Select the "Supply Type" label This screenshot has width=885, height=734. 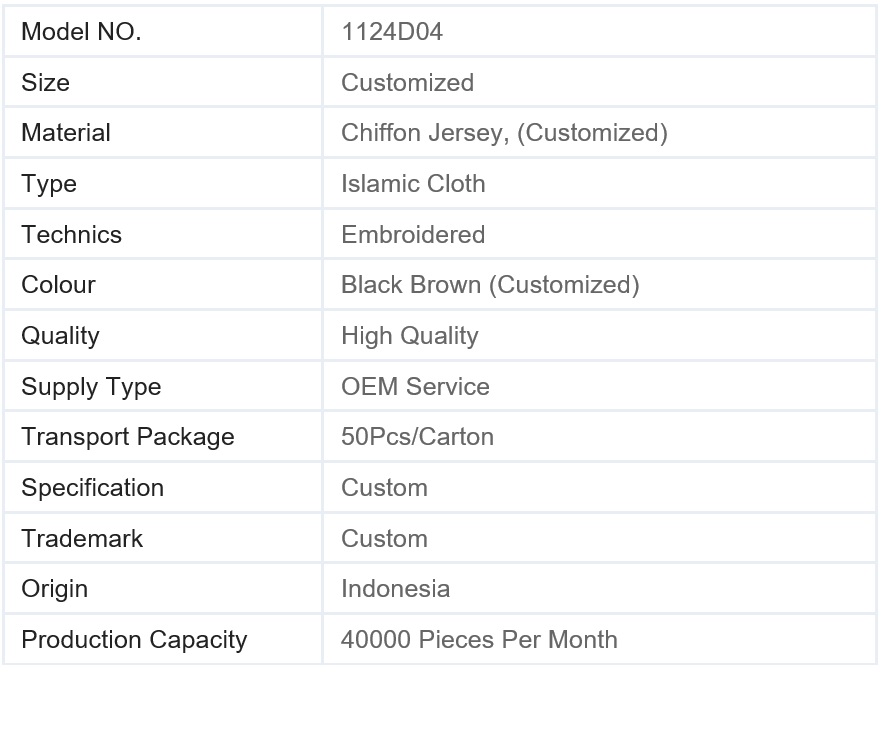(x=91, y=387)
